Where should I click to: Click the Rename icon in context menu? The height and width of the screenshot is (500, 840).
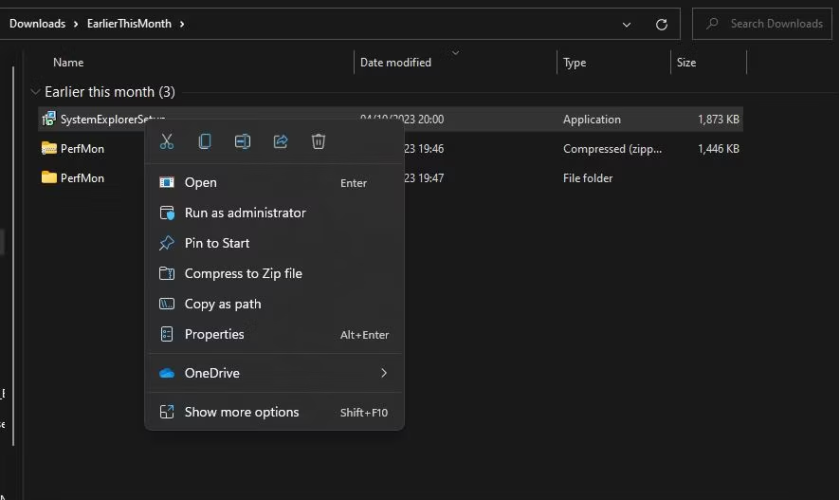pos(242,142)
